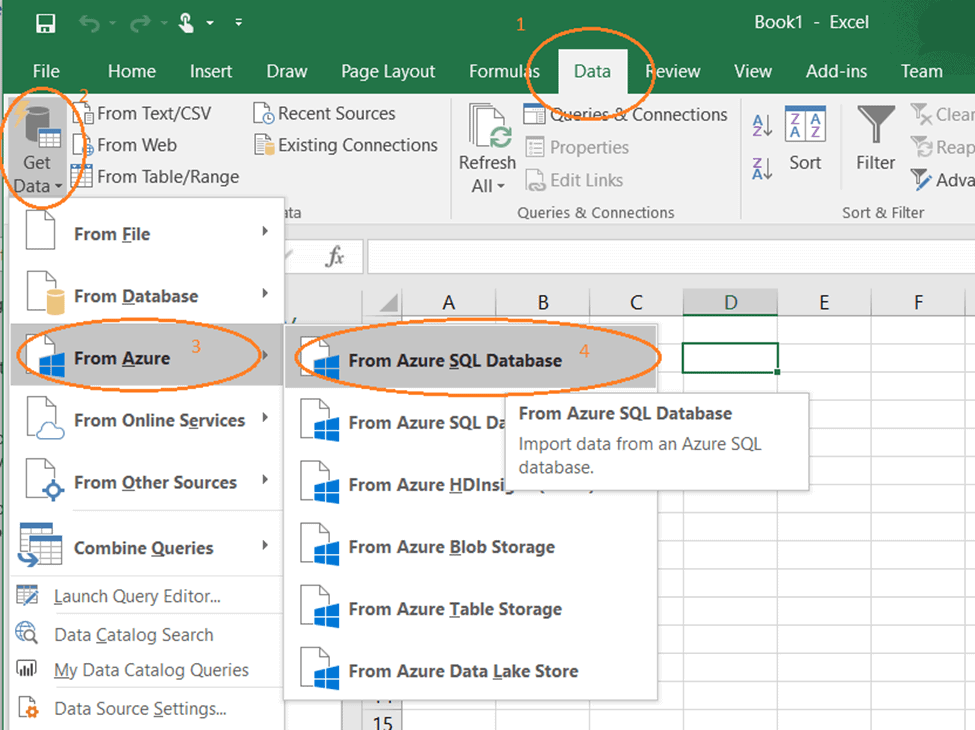
Task: Open Recent Sources
Action: [x=325, y=114]
